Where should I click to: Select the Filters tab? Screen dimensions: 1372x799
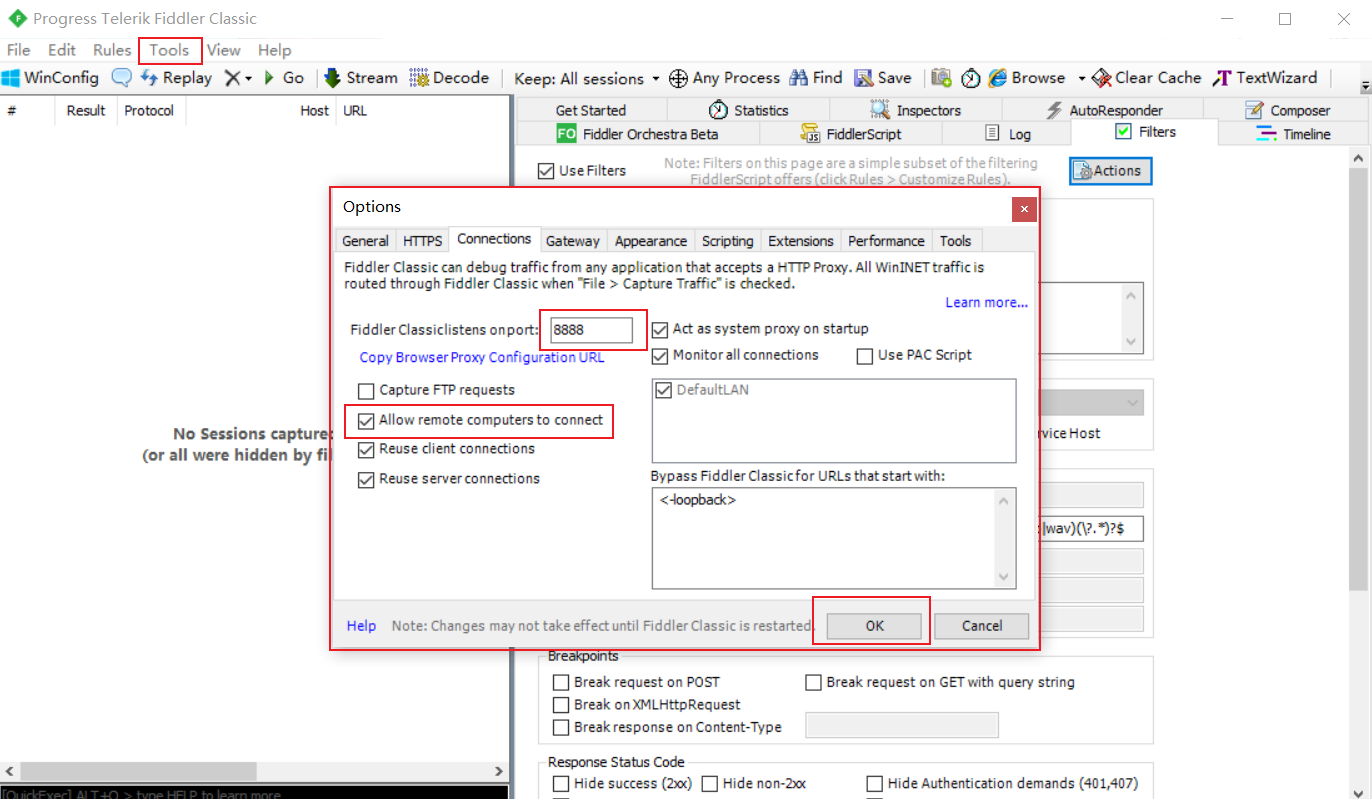(1145, 132)
